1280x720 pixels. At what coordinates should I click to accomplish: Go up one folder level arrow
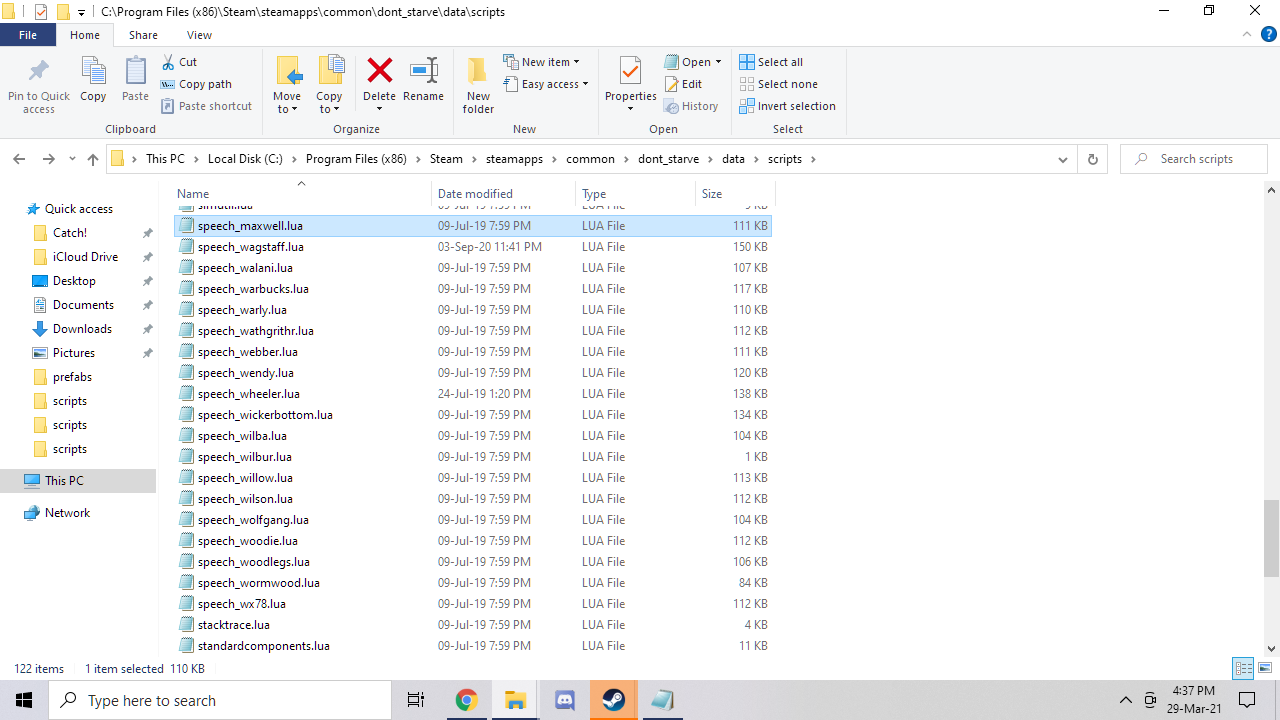(x=93, y=159)
